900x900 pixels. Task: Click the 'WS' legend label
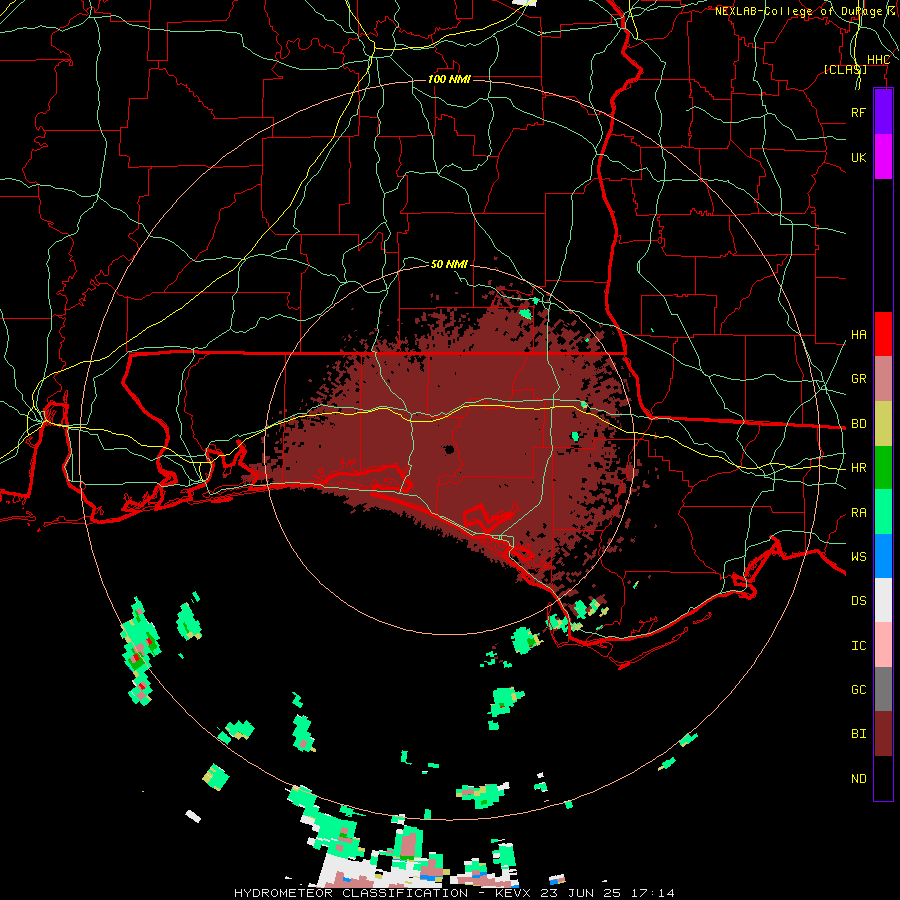point(858,557)
